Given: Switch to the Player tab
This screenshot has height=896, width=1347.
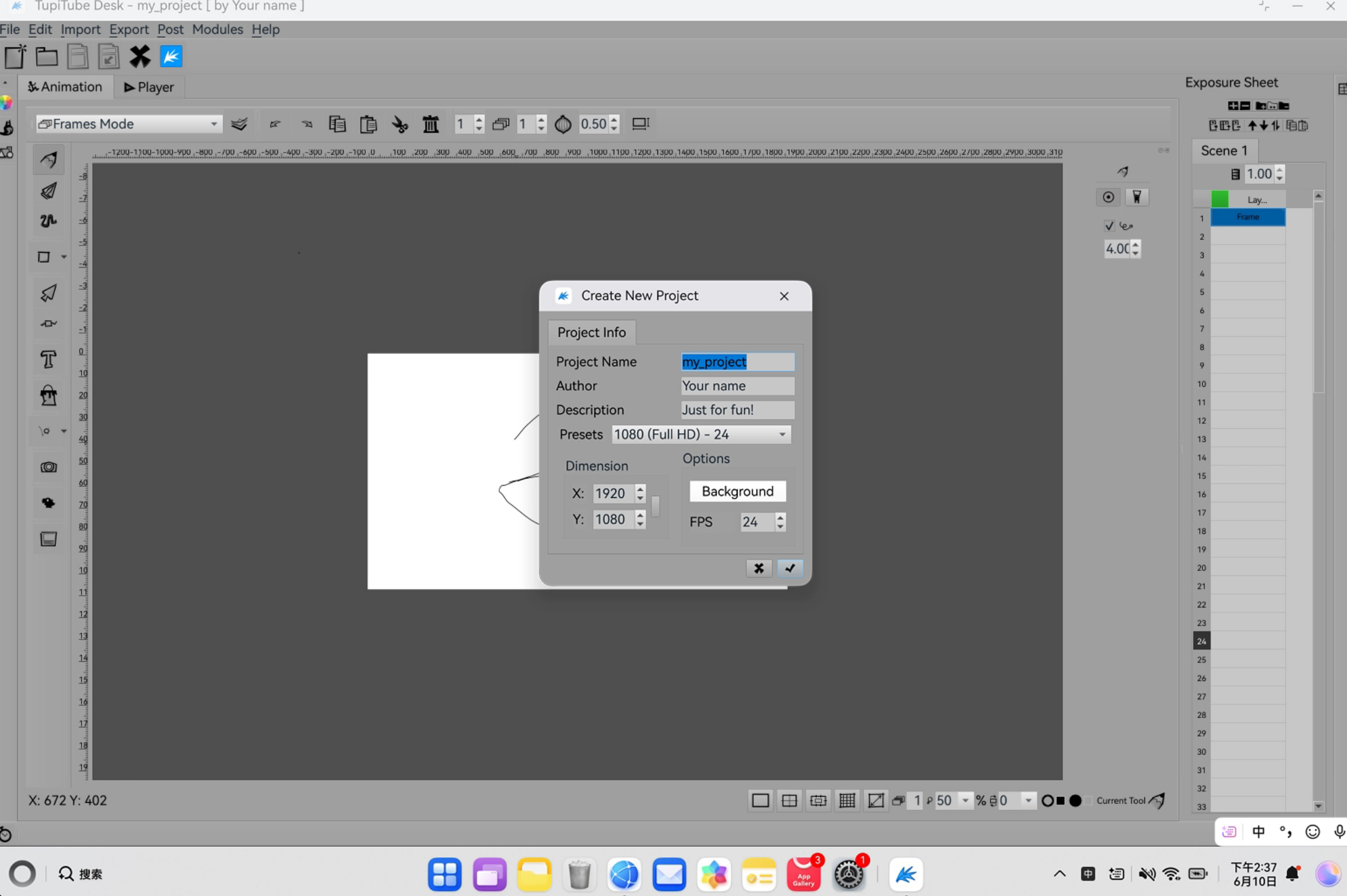Looking at the screenshot, I should (x=149, y=87).
